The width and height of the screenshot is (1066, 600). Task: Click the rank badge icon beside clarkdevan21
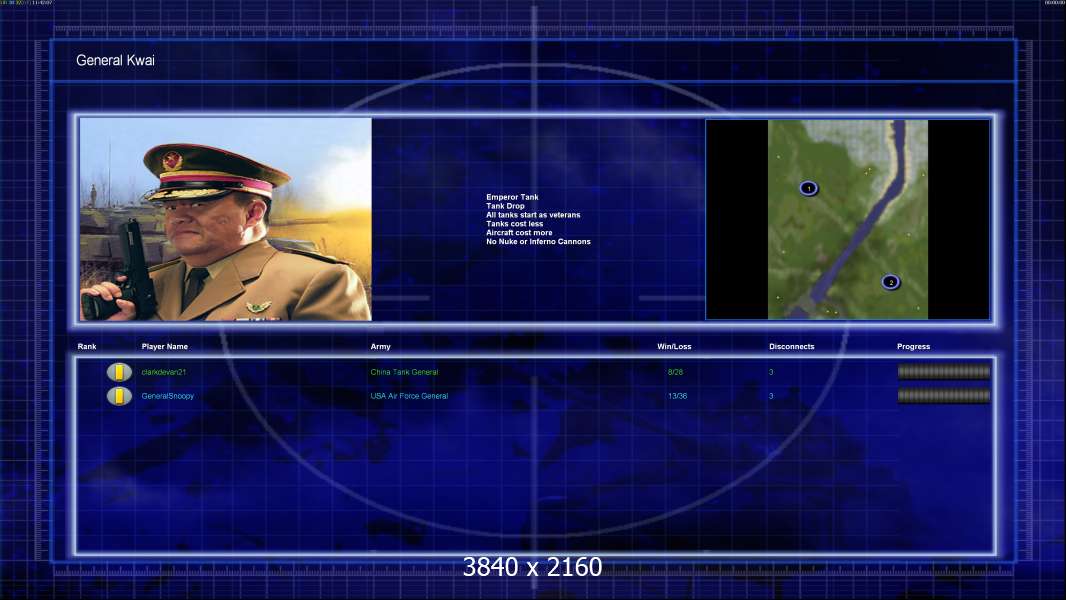click(x=119, y=372)
